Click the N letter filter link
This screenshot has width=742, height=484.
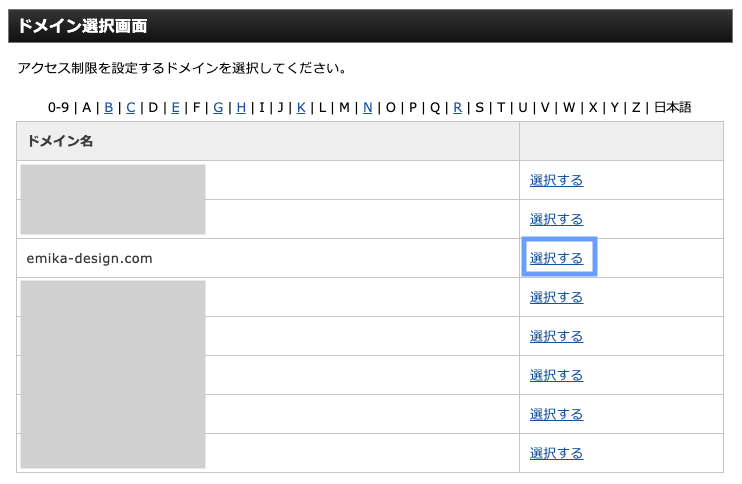coord(368,107)
